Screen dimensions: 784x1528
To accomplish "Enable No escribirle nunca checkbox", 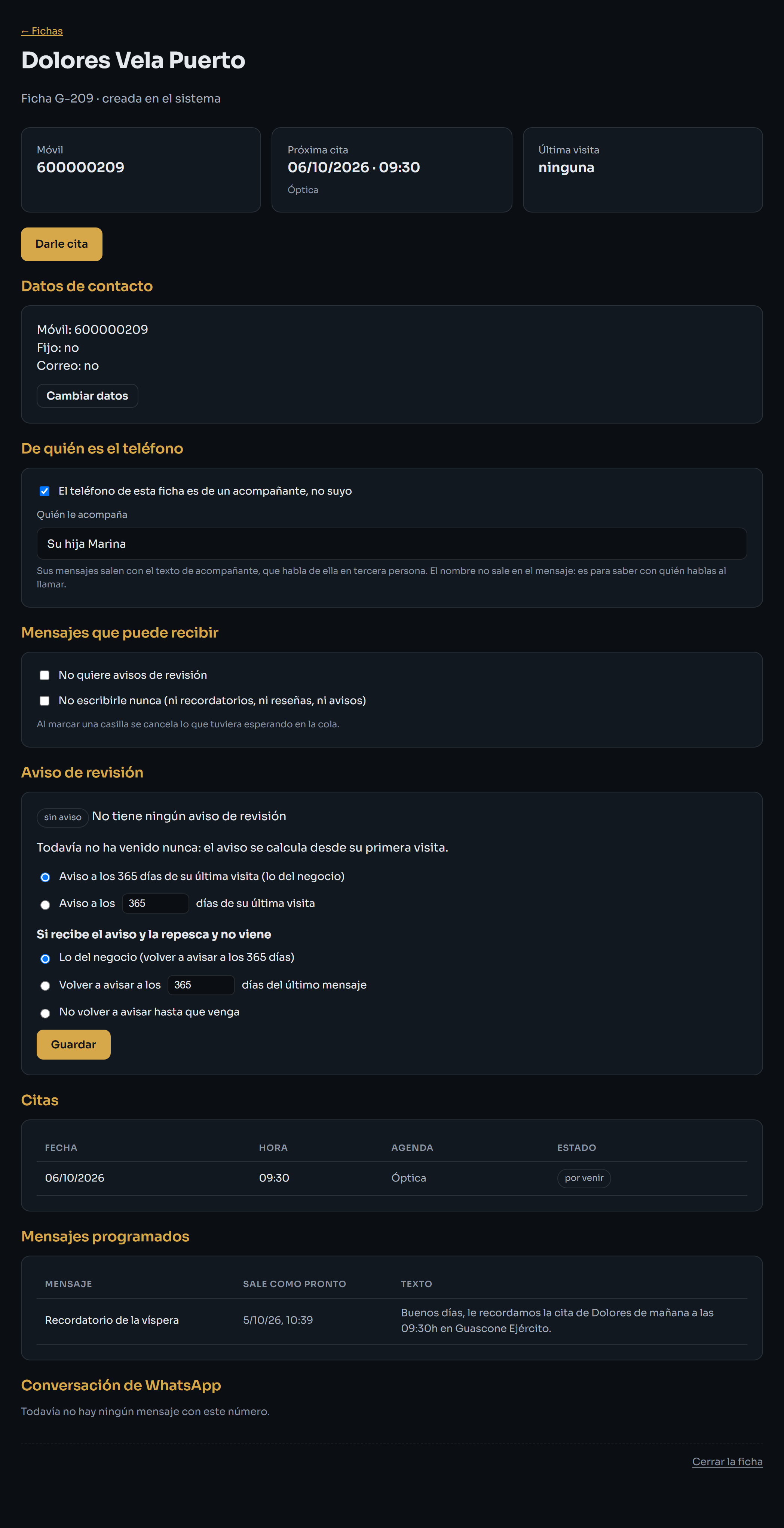I will (45, 700).
